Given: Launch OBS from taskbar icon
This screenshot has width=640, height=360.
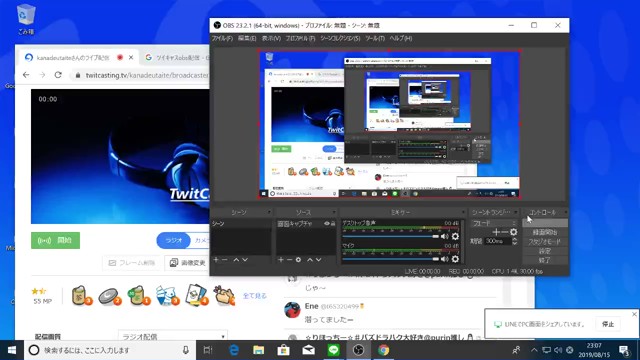Looking at the screenshot, I should click(x=358, y=350).
